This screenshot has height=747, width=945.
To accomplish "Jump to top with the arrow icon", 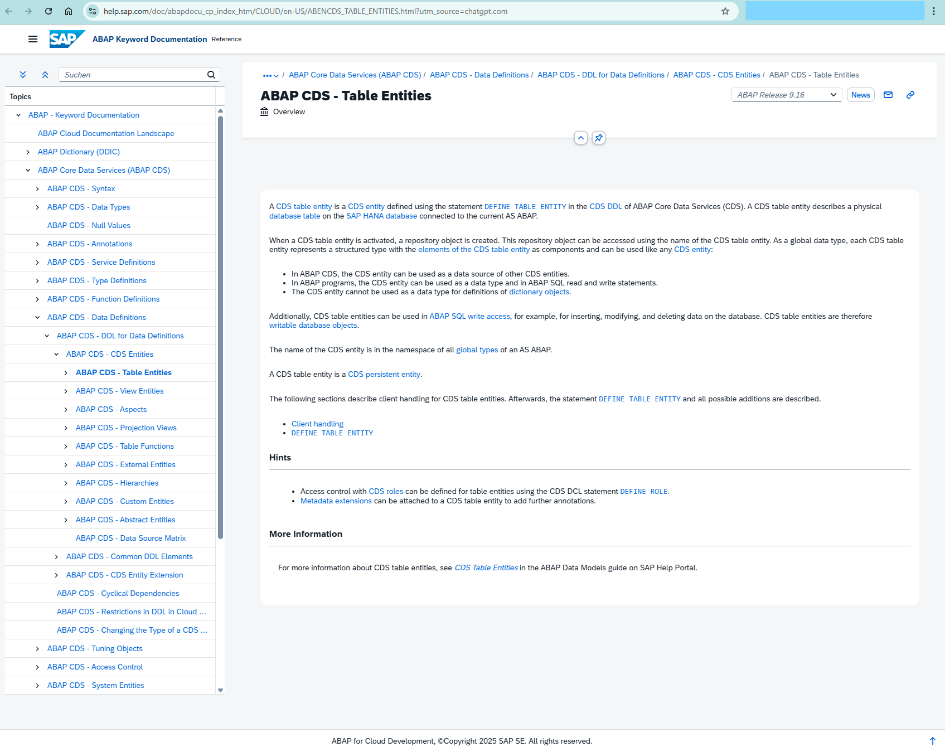I will [x=932, y=741].
